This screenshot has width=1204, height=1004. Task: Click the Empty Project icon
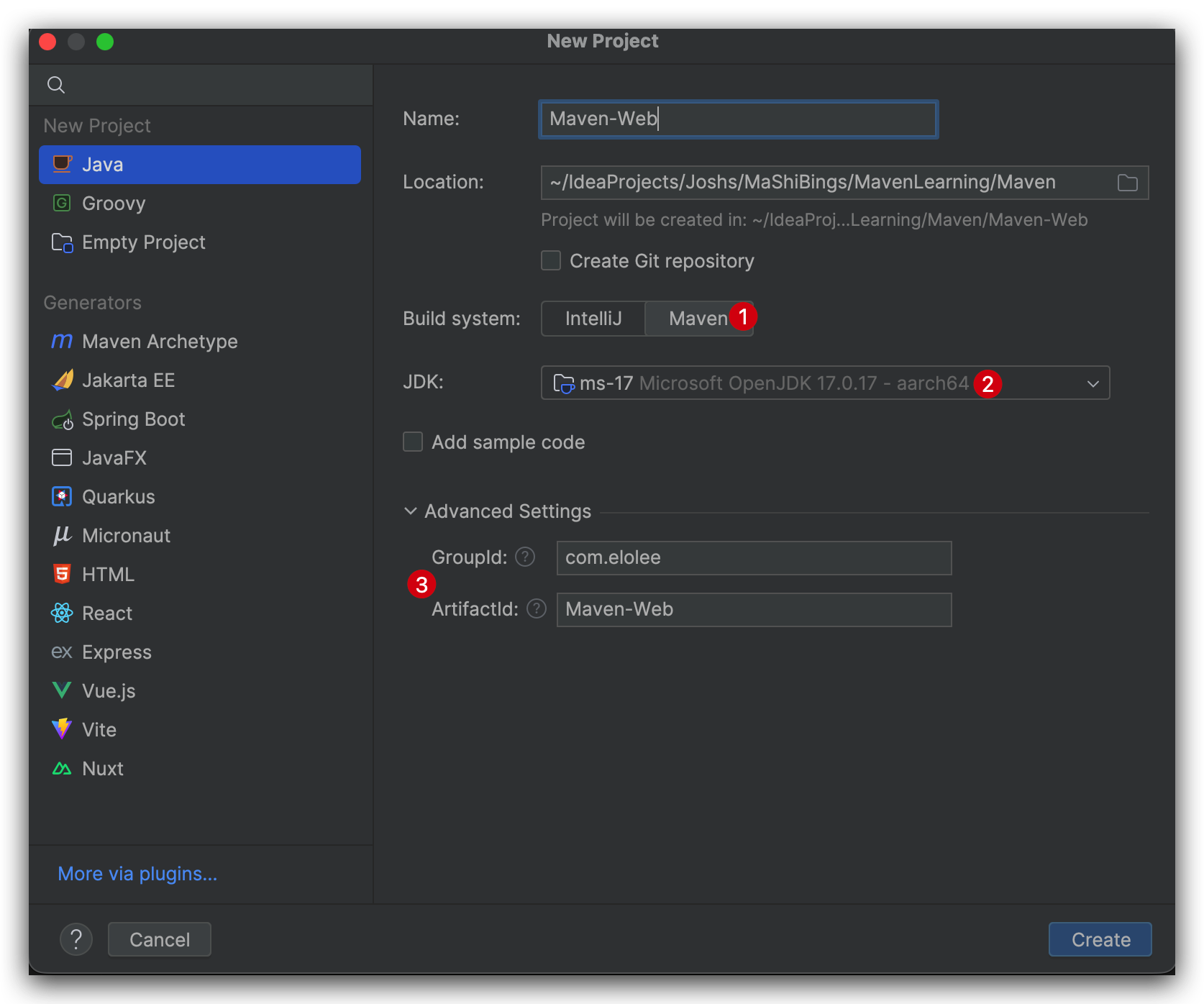pos(63,242)
